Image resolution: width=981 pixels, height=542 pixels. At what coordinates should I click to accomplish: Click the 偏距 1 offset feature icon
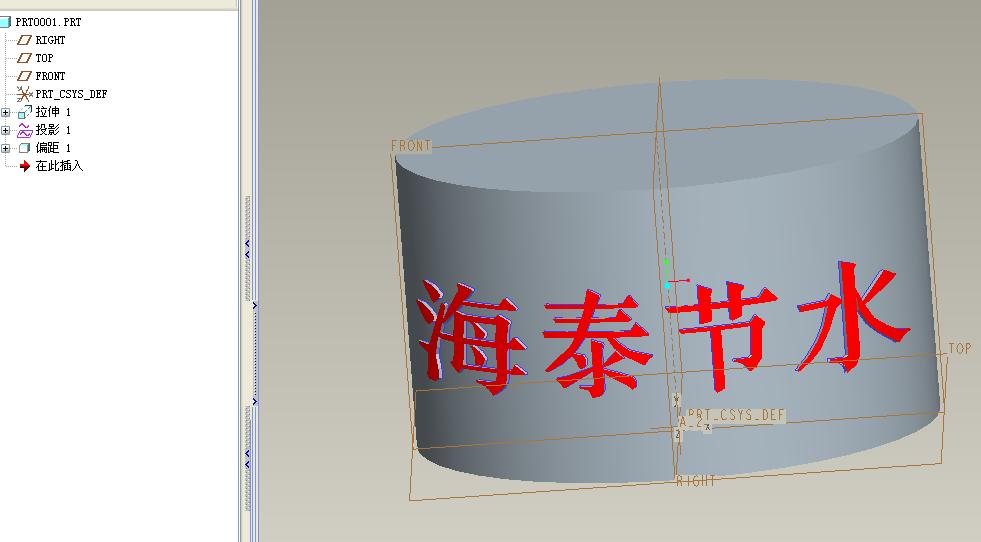click(24, 148)
